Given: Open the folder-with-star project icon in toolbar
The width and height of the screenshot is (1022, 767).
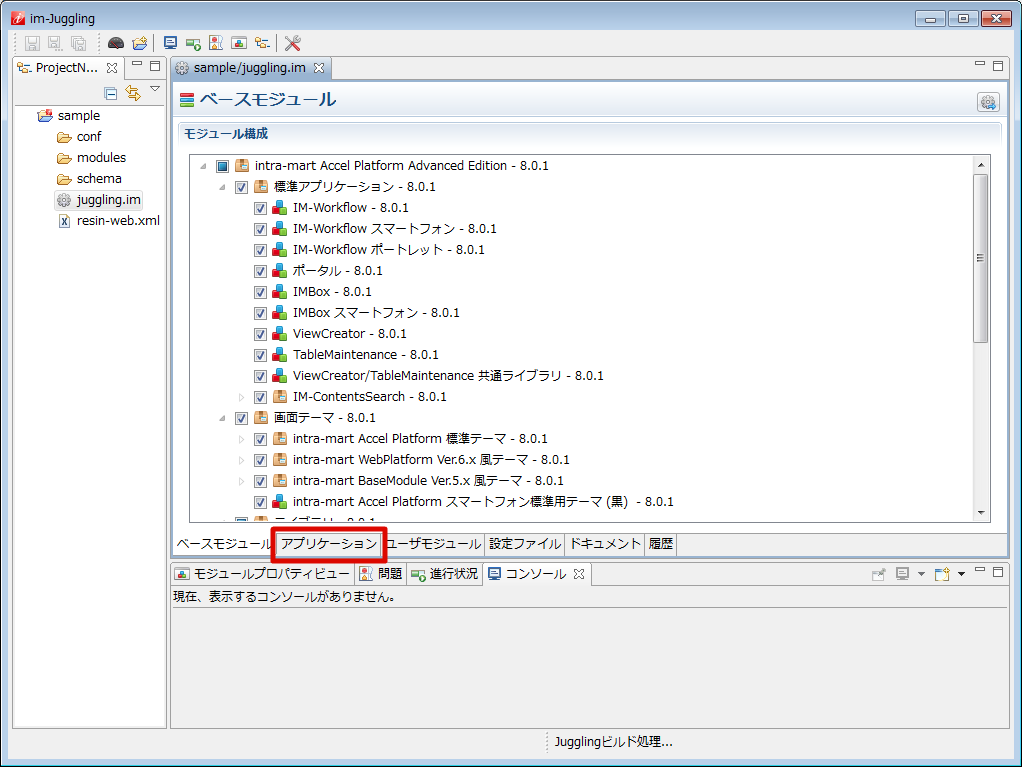Looking at the screenshot, I should coord(139,44).
